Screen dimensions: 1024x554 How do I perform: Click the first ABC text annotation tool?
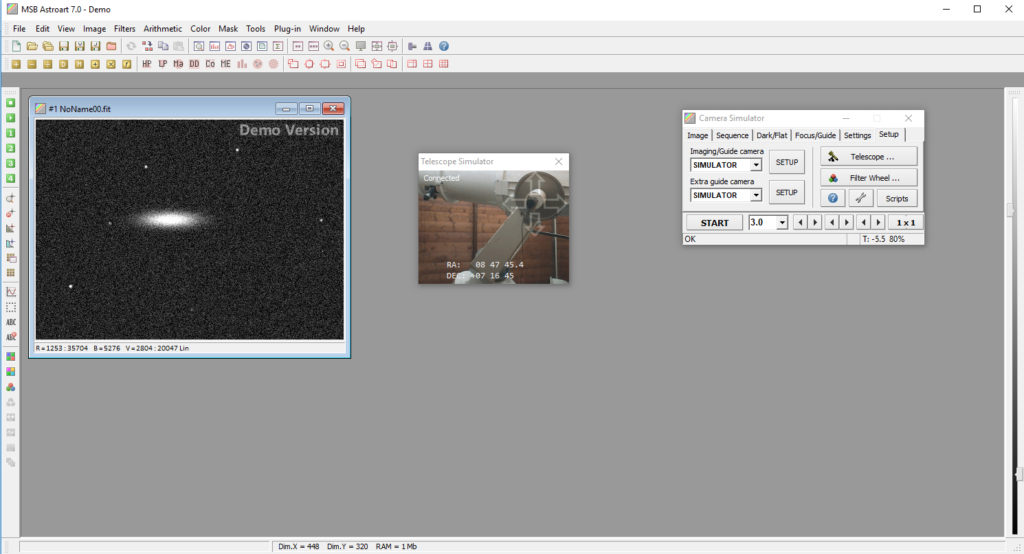(x=10, y=322)
